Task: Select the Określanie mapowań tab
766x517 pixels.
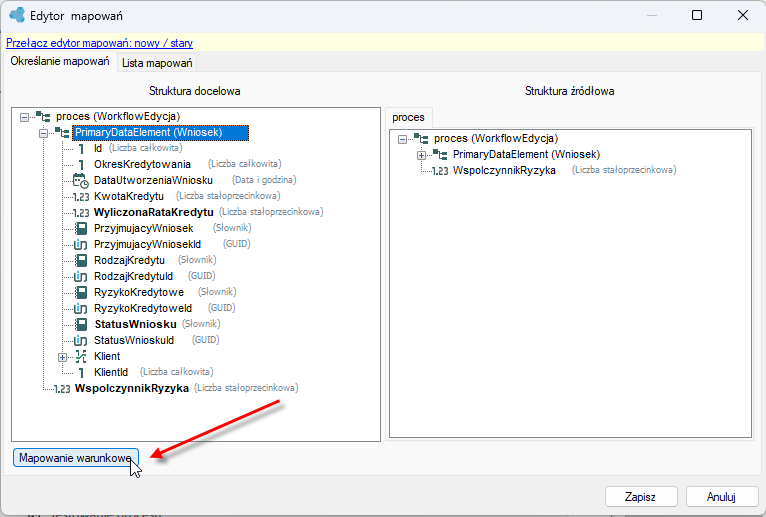Action: click(60, 62)
